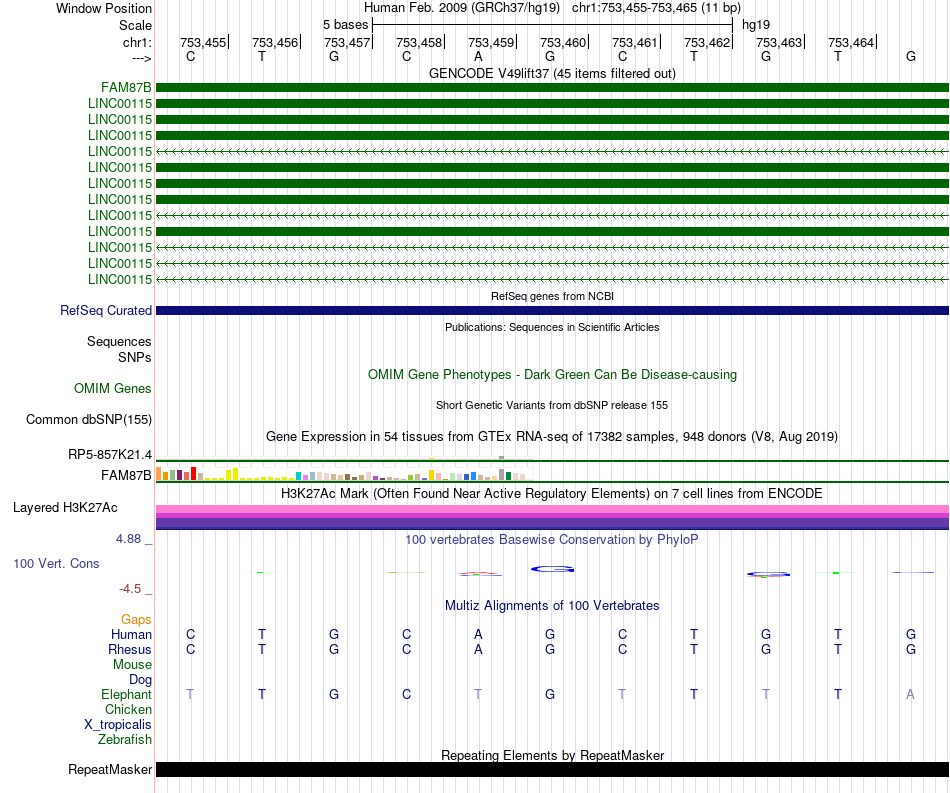
Task: Click the black RepeatMasker bar
Action: click(x=552, y=769)
